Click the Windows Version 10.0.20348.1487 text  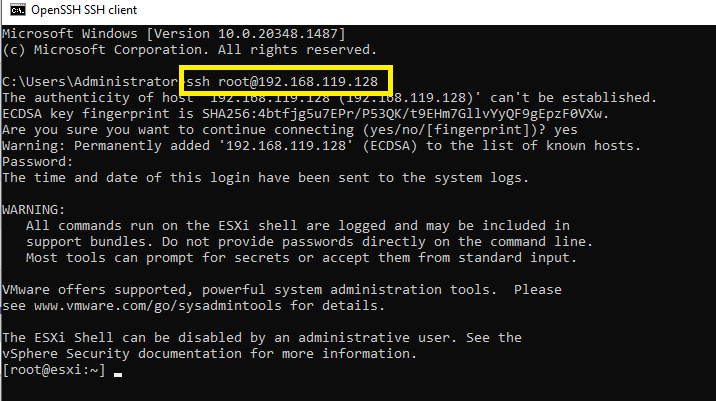coord(246,34)
